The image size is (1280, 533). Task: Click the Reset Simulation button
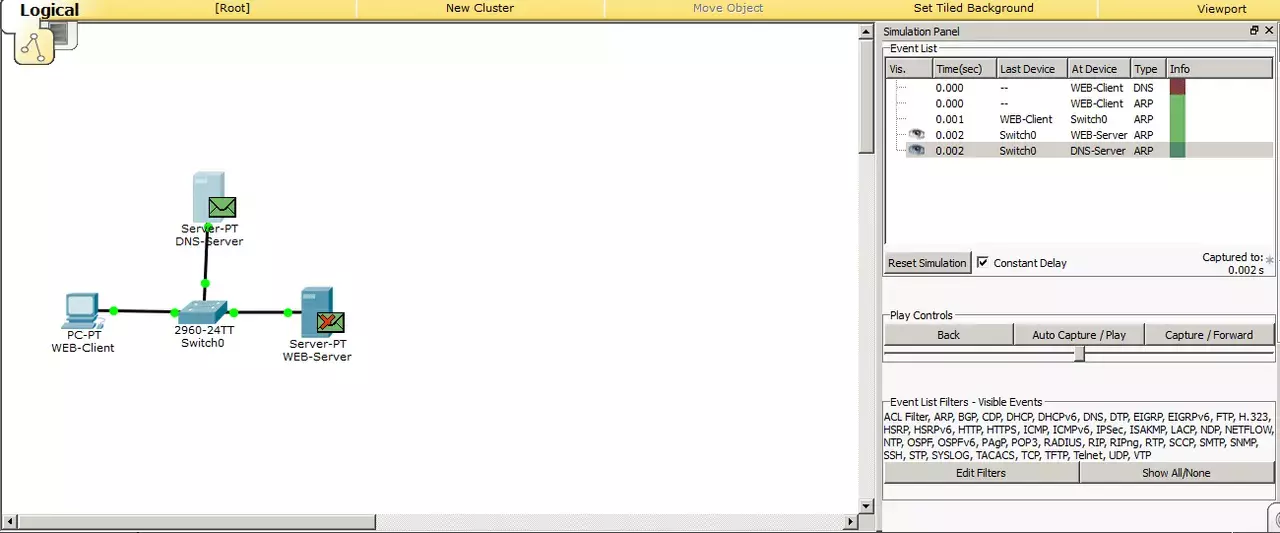(x=928, y=263)
